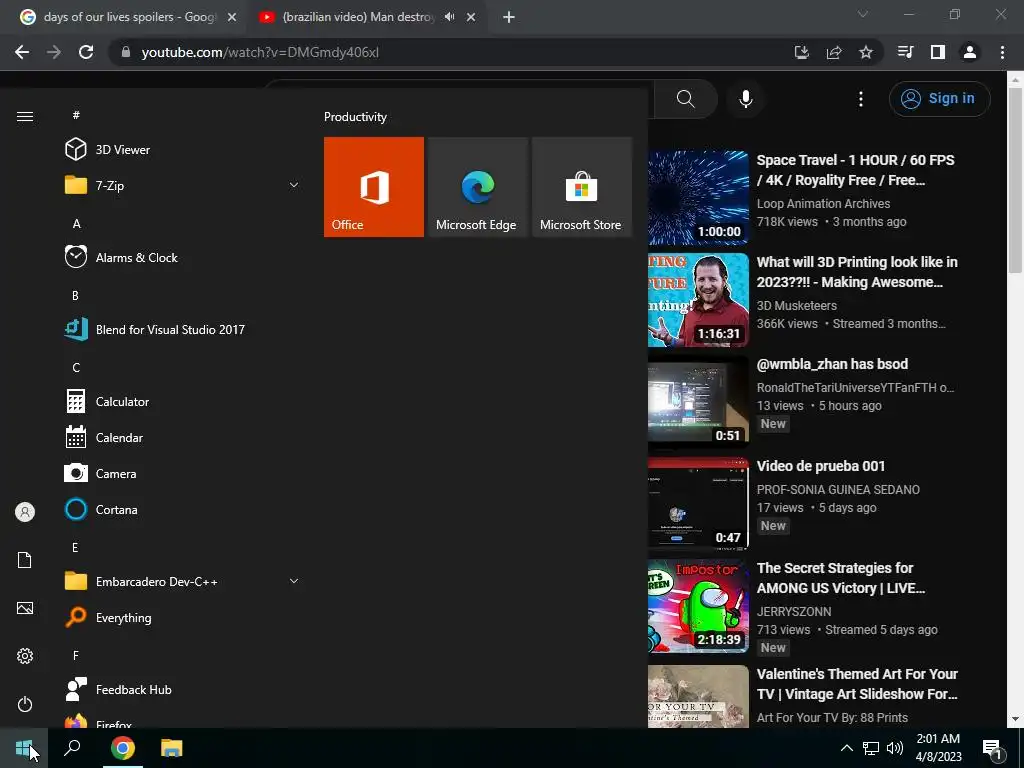
Task: Close the Google search tab
Action: [232, 17]
